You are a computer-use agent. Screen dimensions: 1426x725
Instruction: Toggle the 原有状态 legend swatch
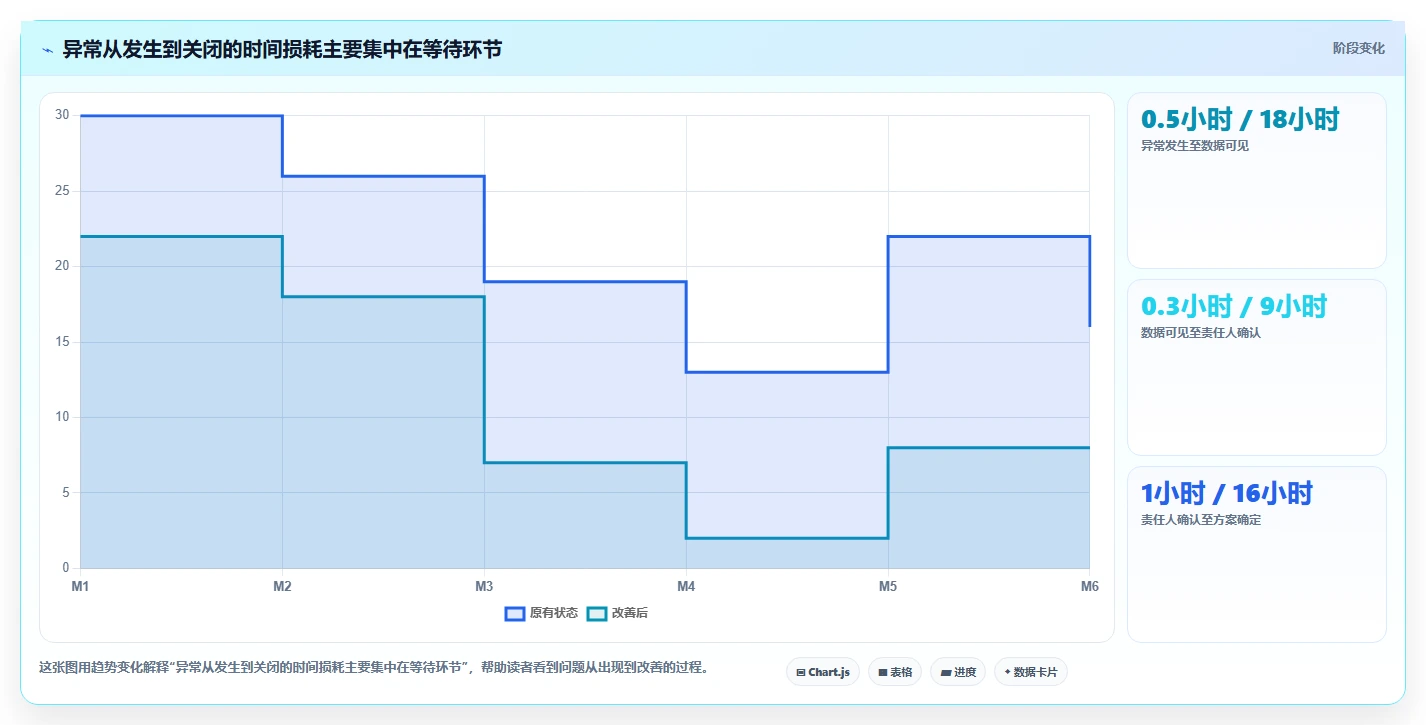pos(515,613)
